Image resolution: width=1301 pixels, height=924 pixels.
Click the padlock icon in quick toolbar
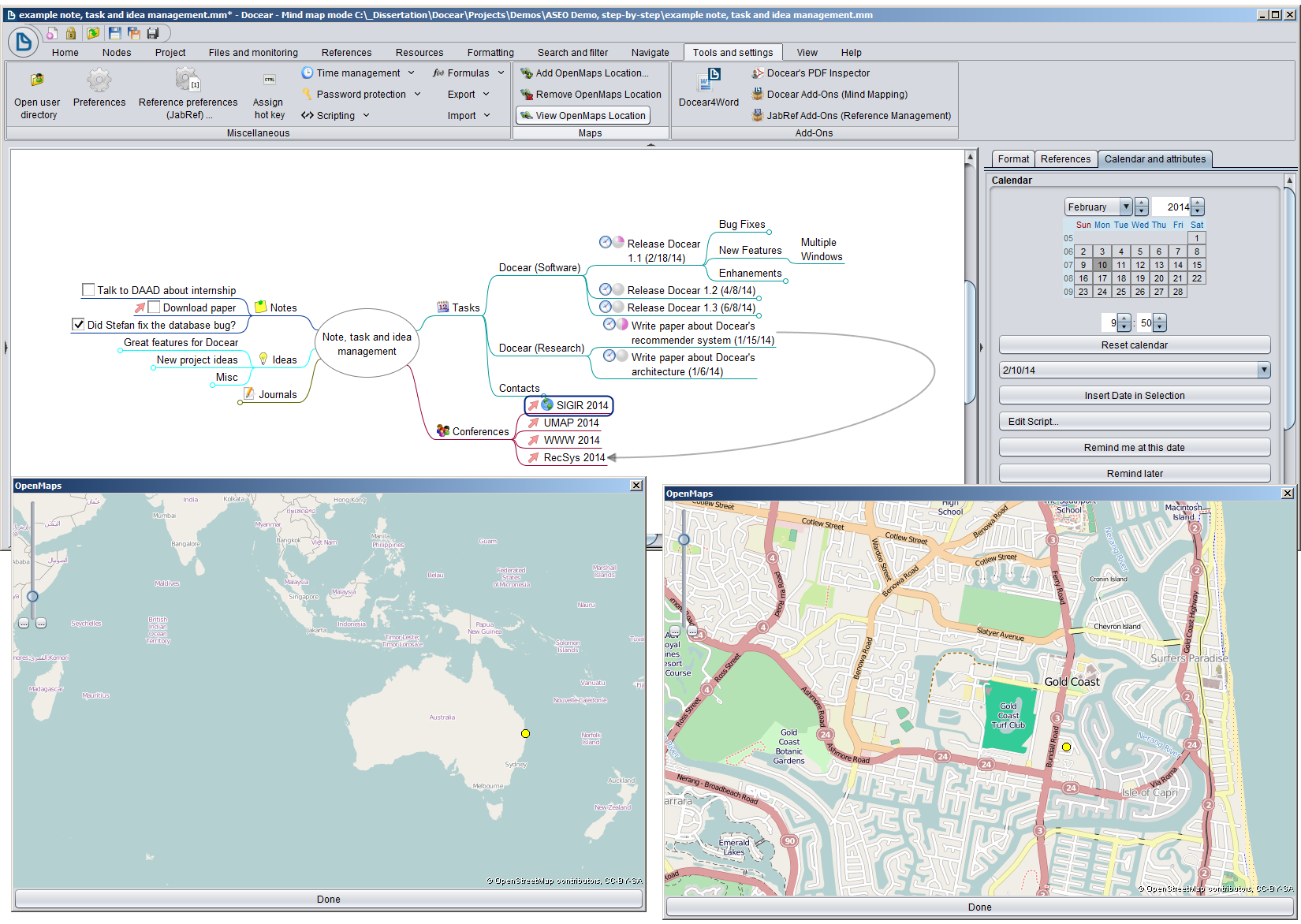(x=71, y=33)
